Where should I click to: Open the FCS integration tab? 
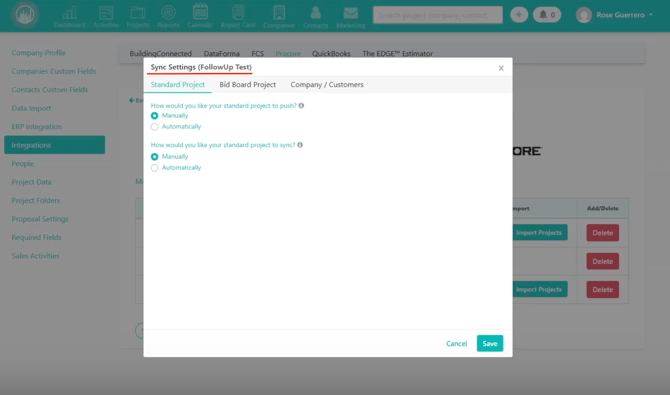258,53
